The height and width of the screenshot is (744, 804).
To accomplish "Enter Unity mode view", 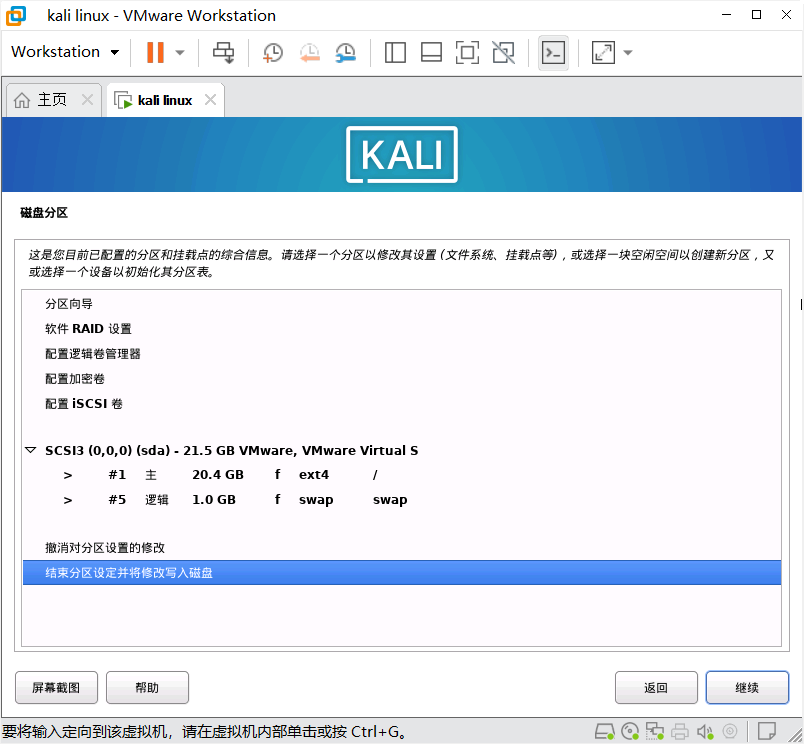I will [503, 52].
